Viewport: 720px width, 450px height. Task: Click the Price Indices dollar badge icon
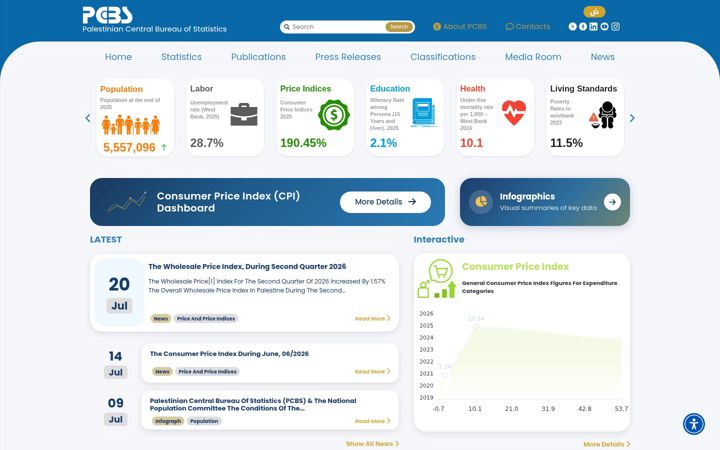tap(334, 115)
